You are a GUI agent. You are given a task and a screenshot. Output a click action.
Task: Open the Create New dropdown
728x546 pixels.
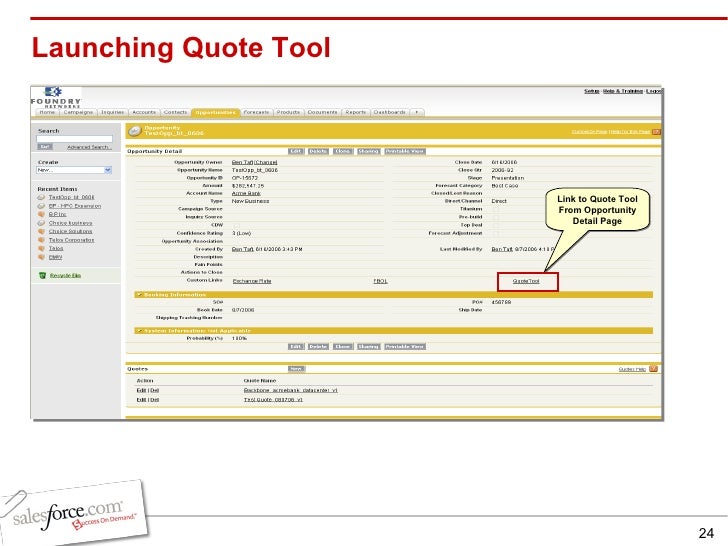click(74, 170)
